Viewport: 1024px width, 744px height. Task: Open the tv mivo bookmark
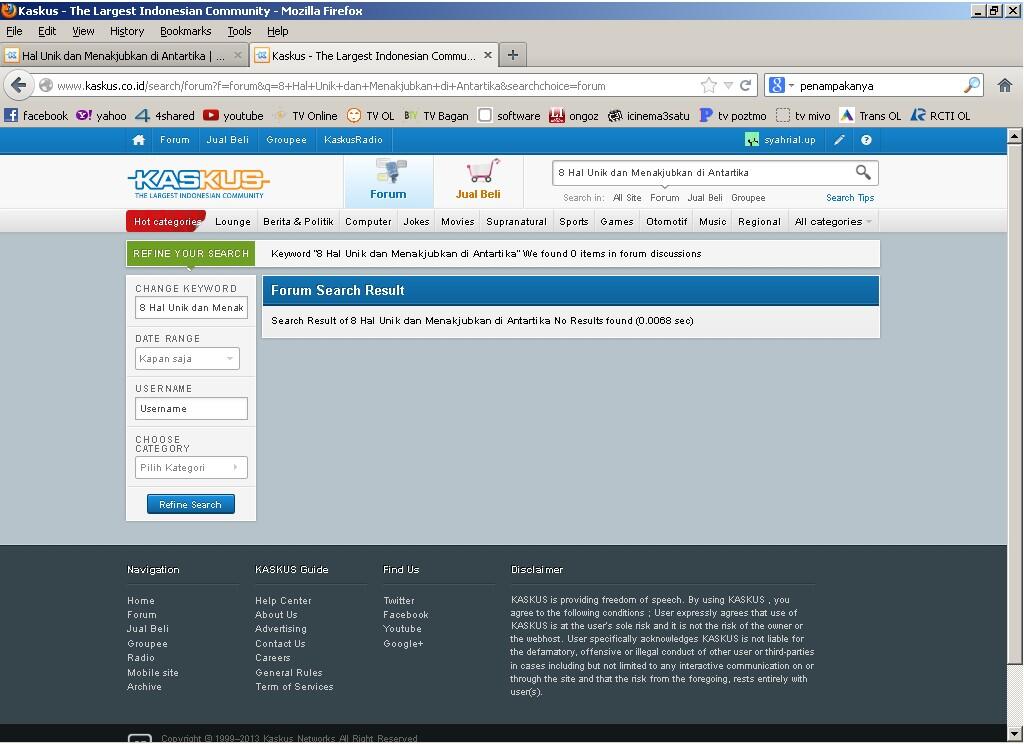pyautogui.click(x=803, y=116)
